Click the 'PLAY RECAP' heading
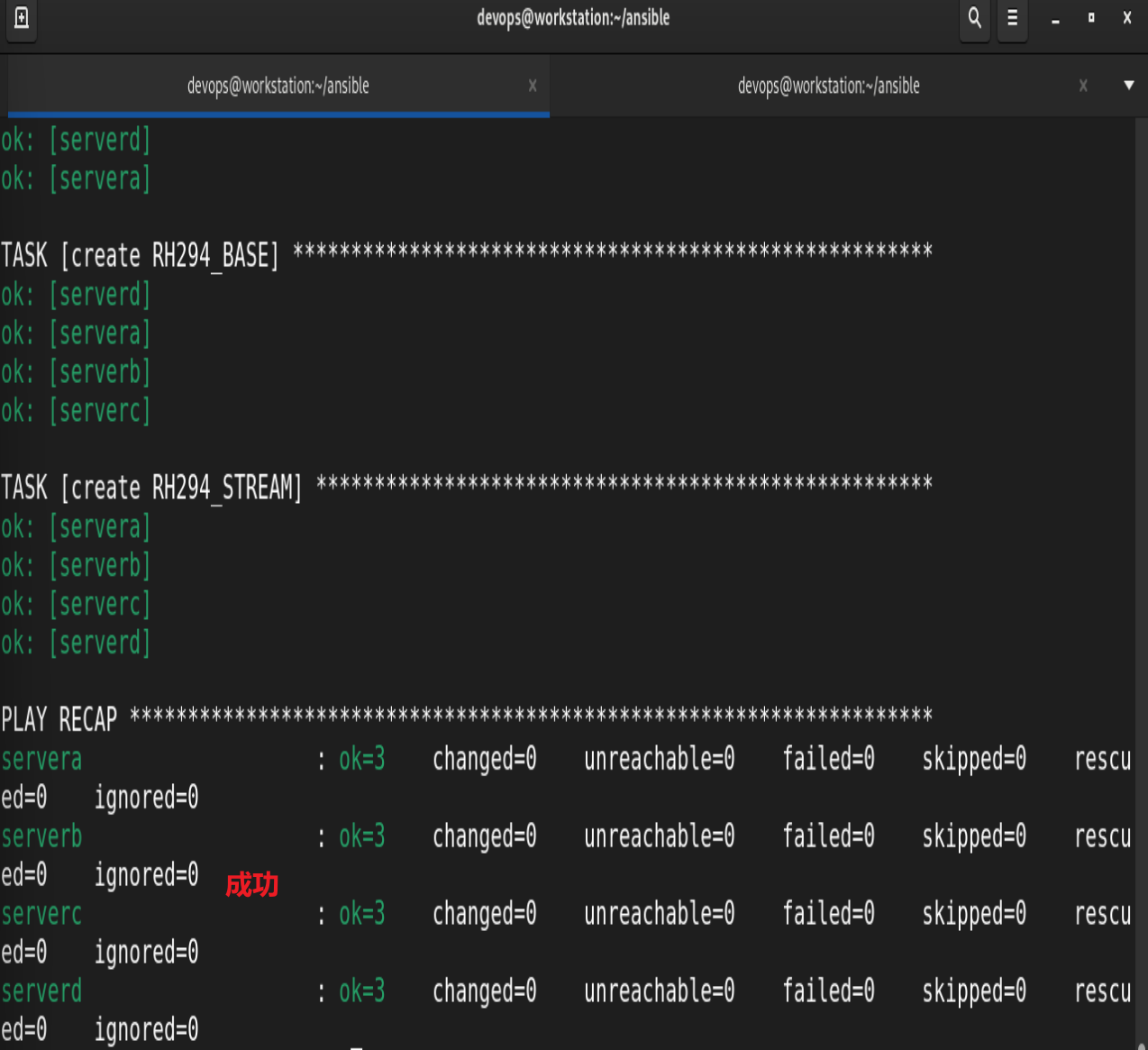This screenshot has height=1050, width=1148. [x=59, y=719]
